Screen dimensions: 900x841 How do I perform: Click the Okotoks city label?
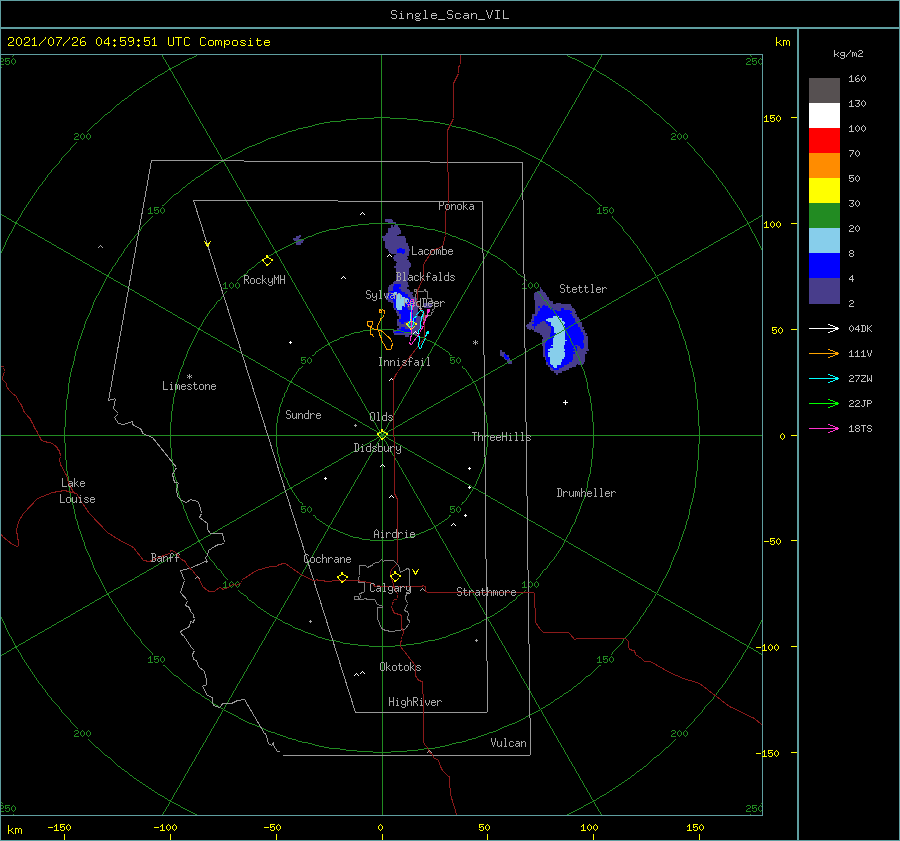tap(400, 667)
